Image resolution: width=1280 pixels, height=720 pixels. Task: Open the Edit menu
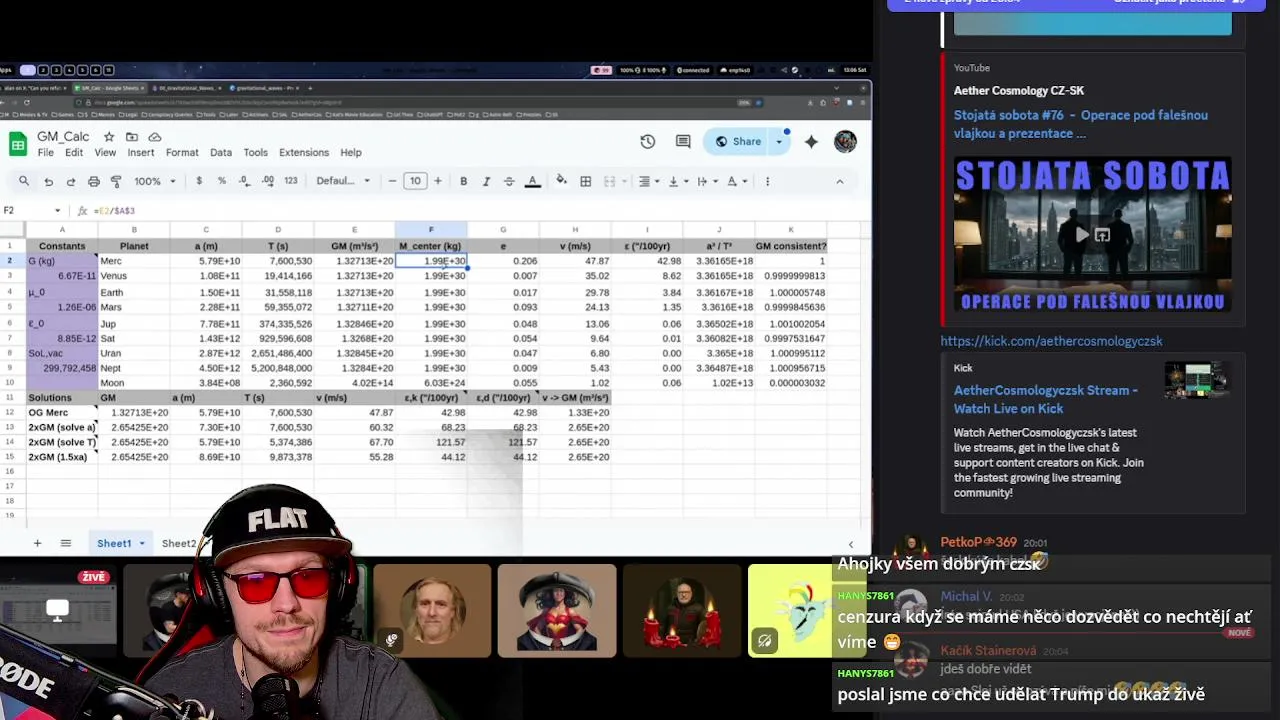coord(74,153)
